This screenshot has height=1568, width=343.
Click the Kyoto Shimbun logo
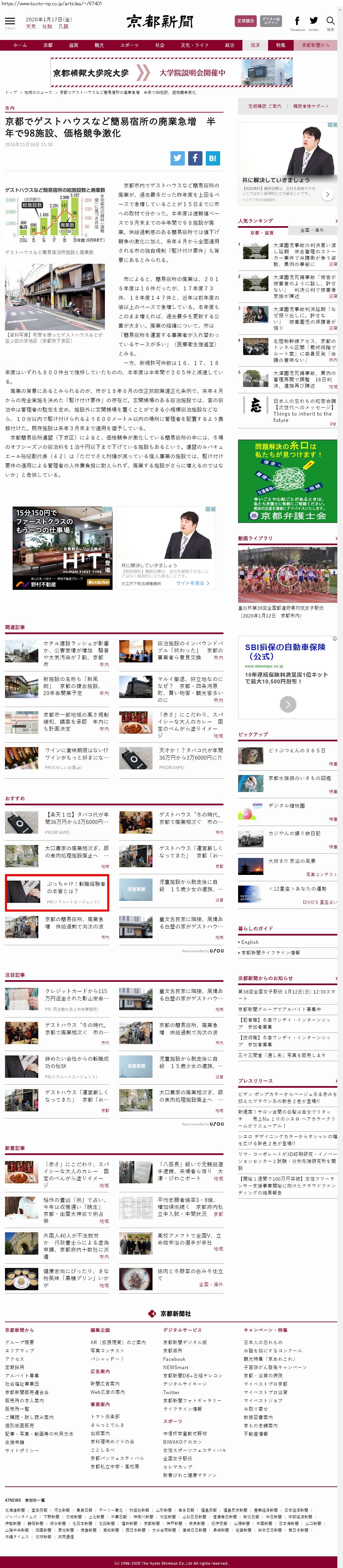click(x=160, y=21)
